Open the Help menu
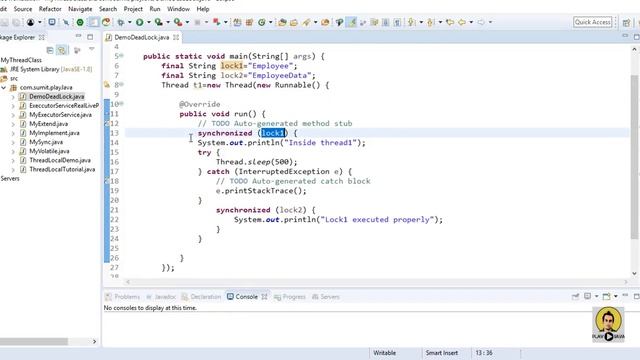Screen dimensions: 640x360 203,9
